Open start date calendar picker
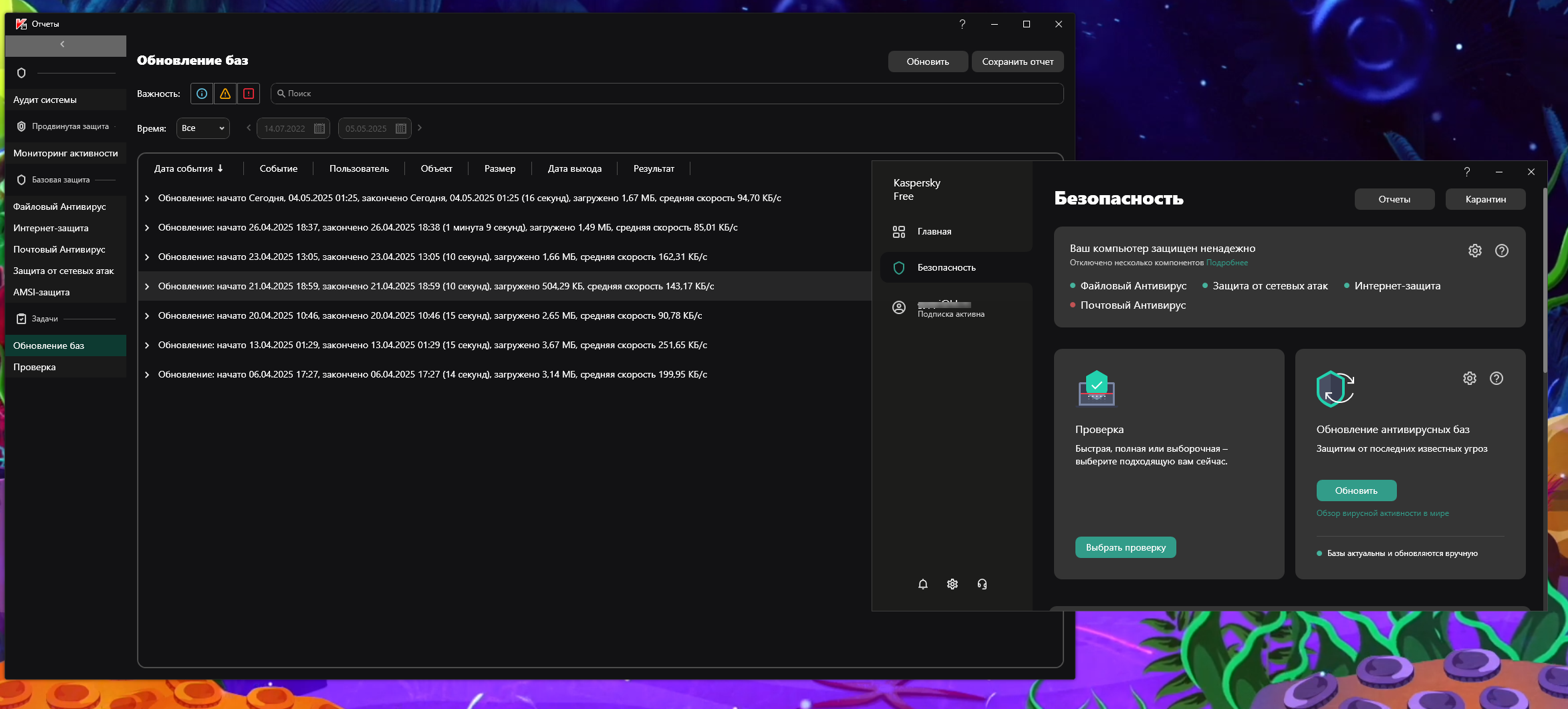 coord(319,128)
